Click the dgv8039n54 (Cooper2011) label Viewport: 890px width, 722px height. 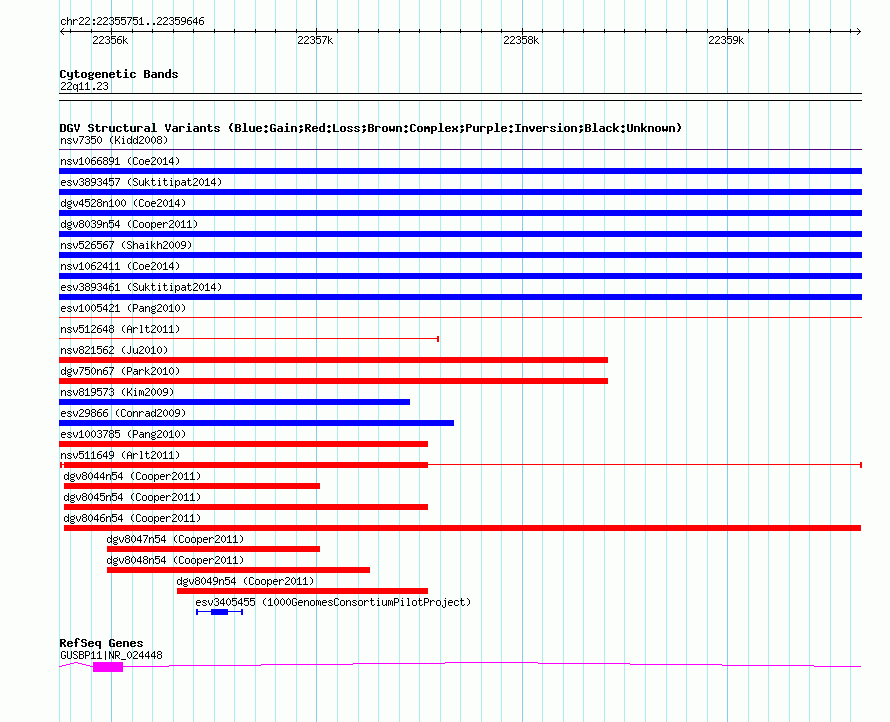(129, 224)
